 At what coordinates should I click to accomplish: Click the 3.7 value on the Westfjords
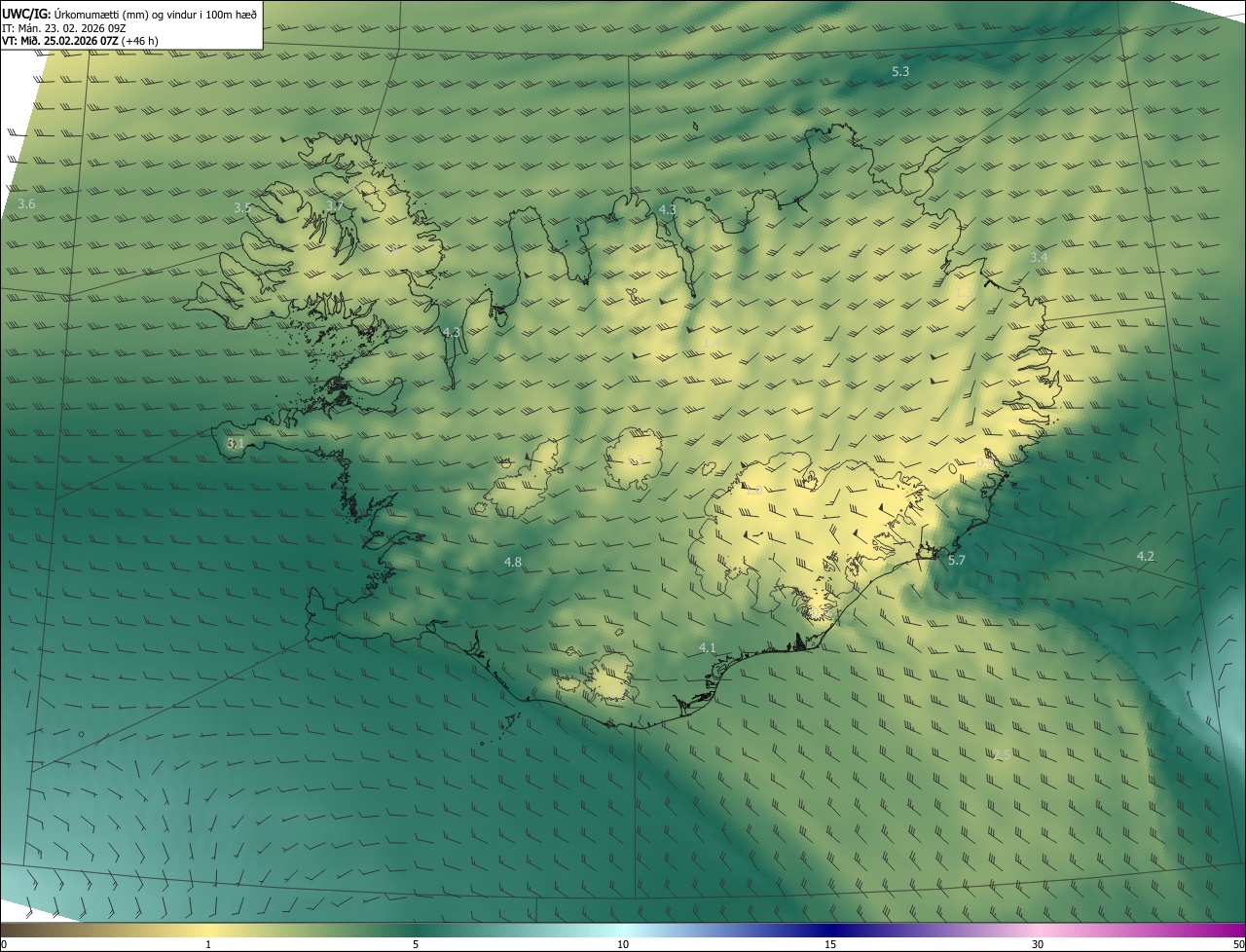(x=335, y=205)
